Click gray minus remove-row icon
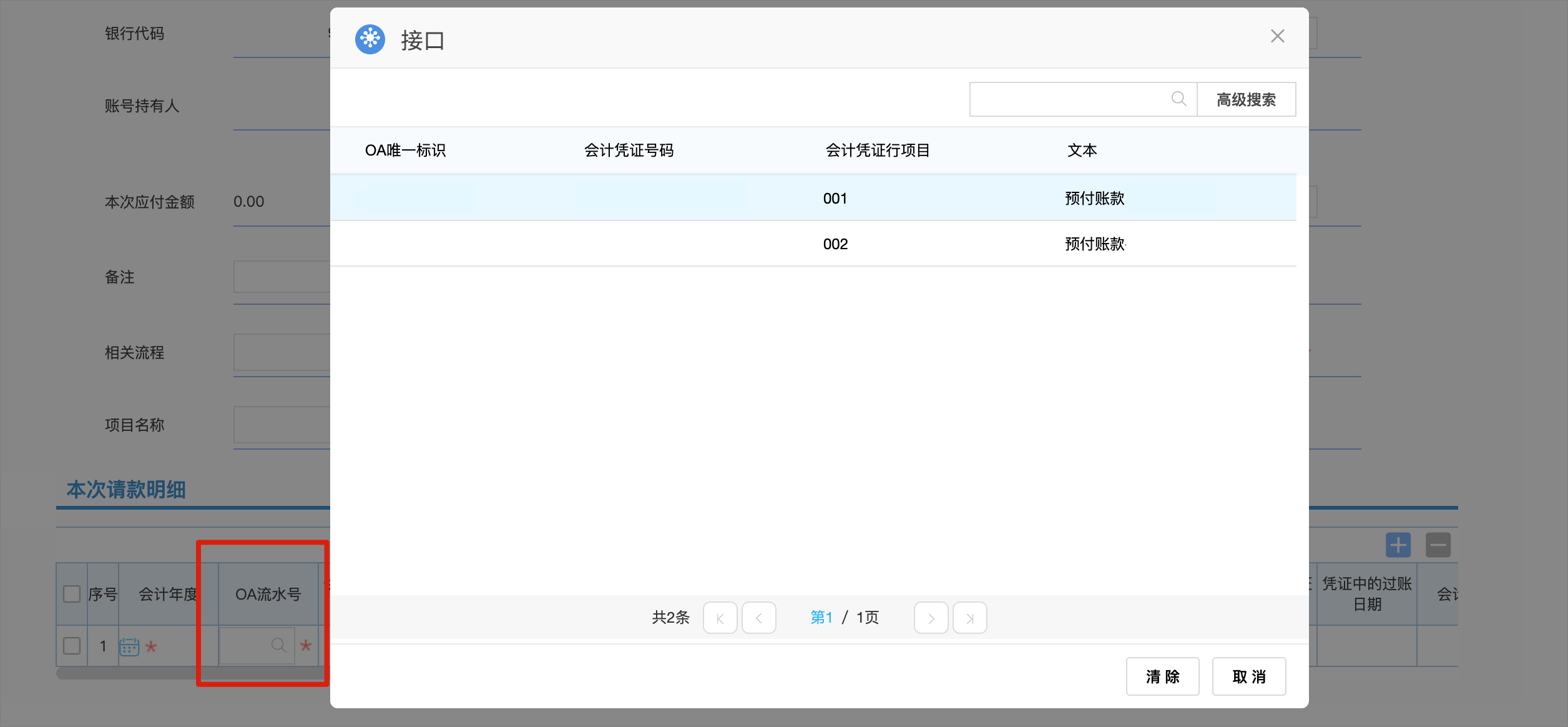The width and height of the screenshot is (1568, 727). pos(1438,545)
